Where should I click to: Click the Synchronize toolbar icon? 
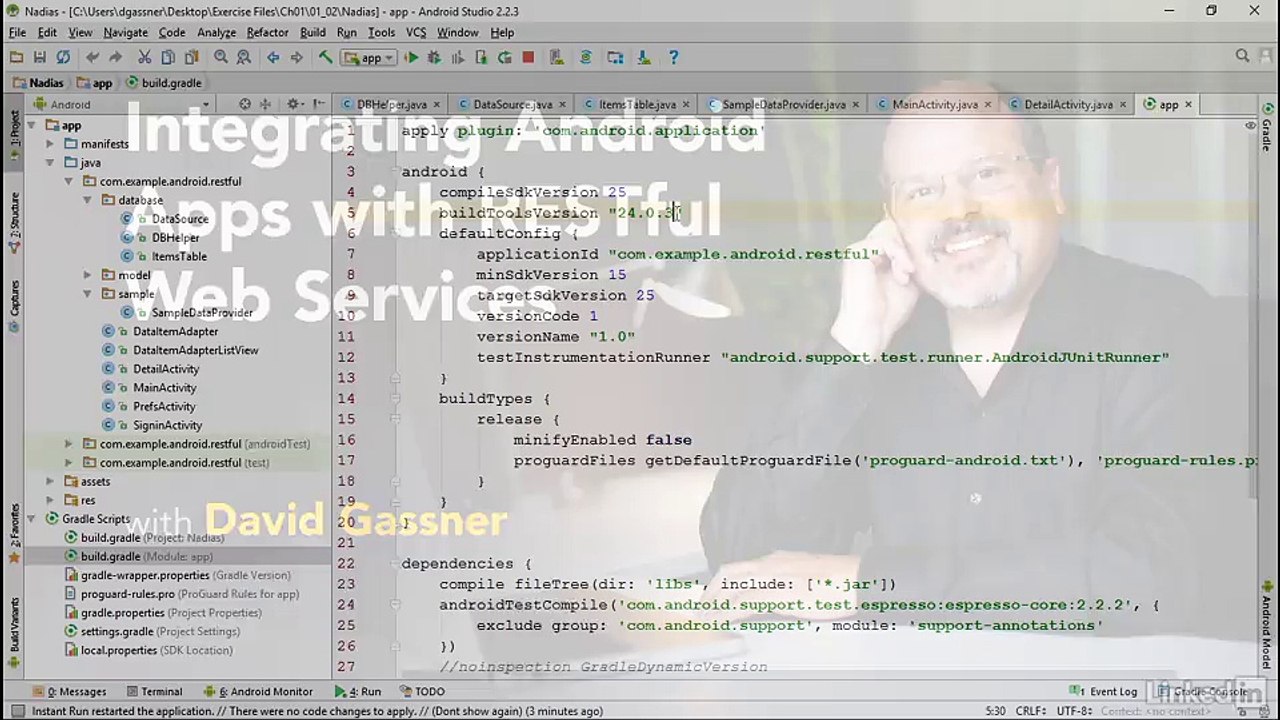tap(63, 58)
